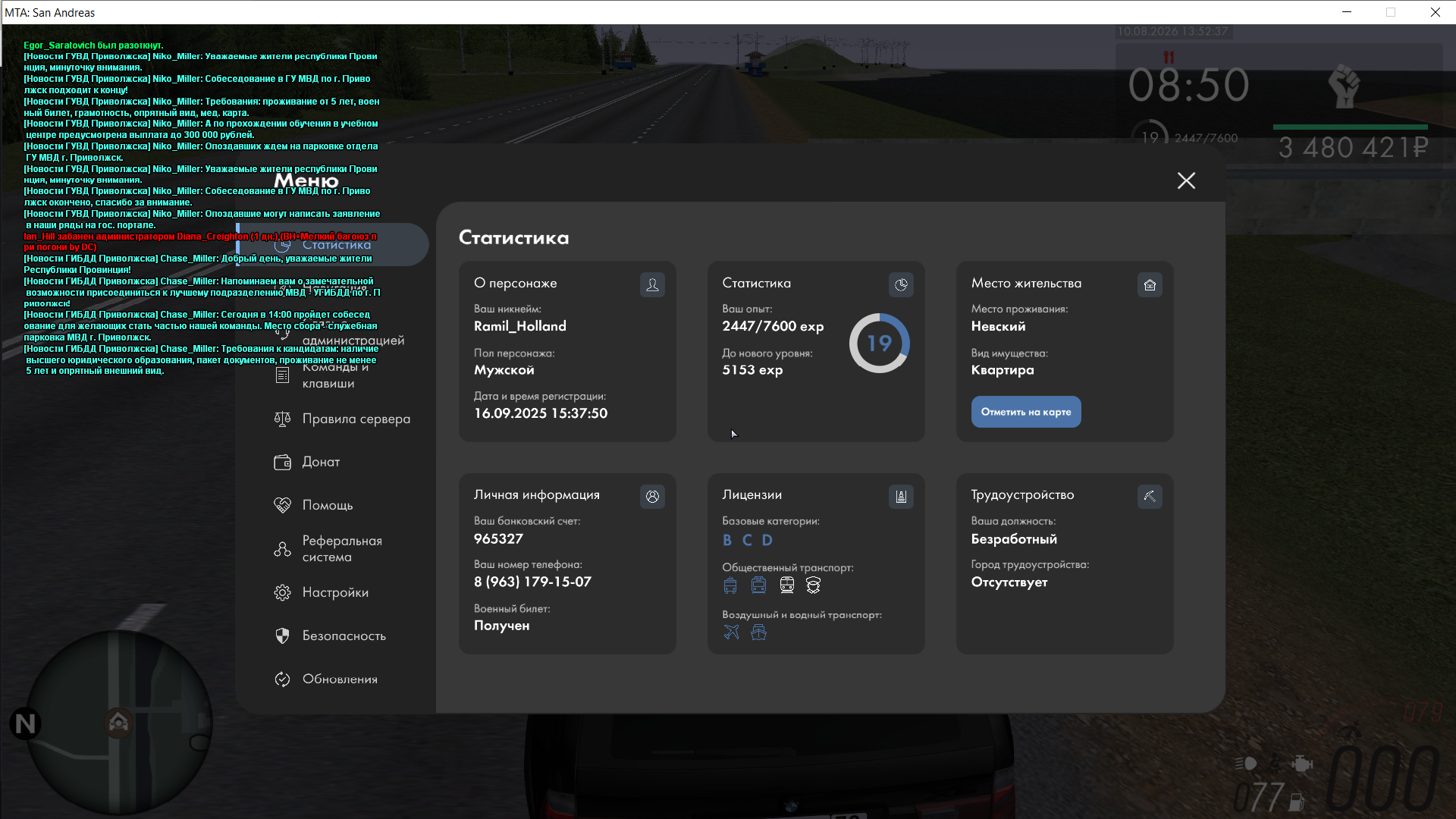Click the category B license letter
The image size is (1456, 819).
[x=727, y=540]
